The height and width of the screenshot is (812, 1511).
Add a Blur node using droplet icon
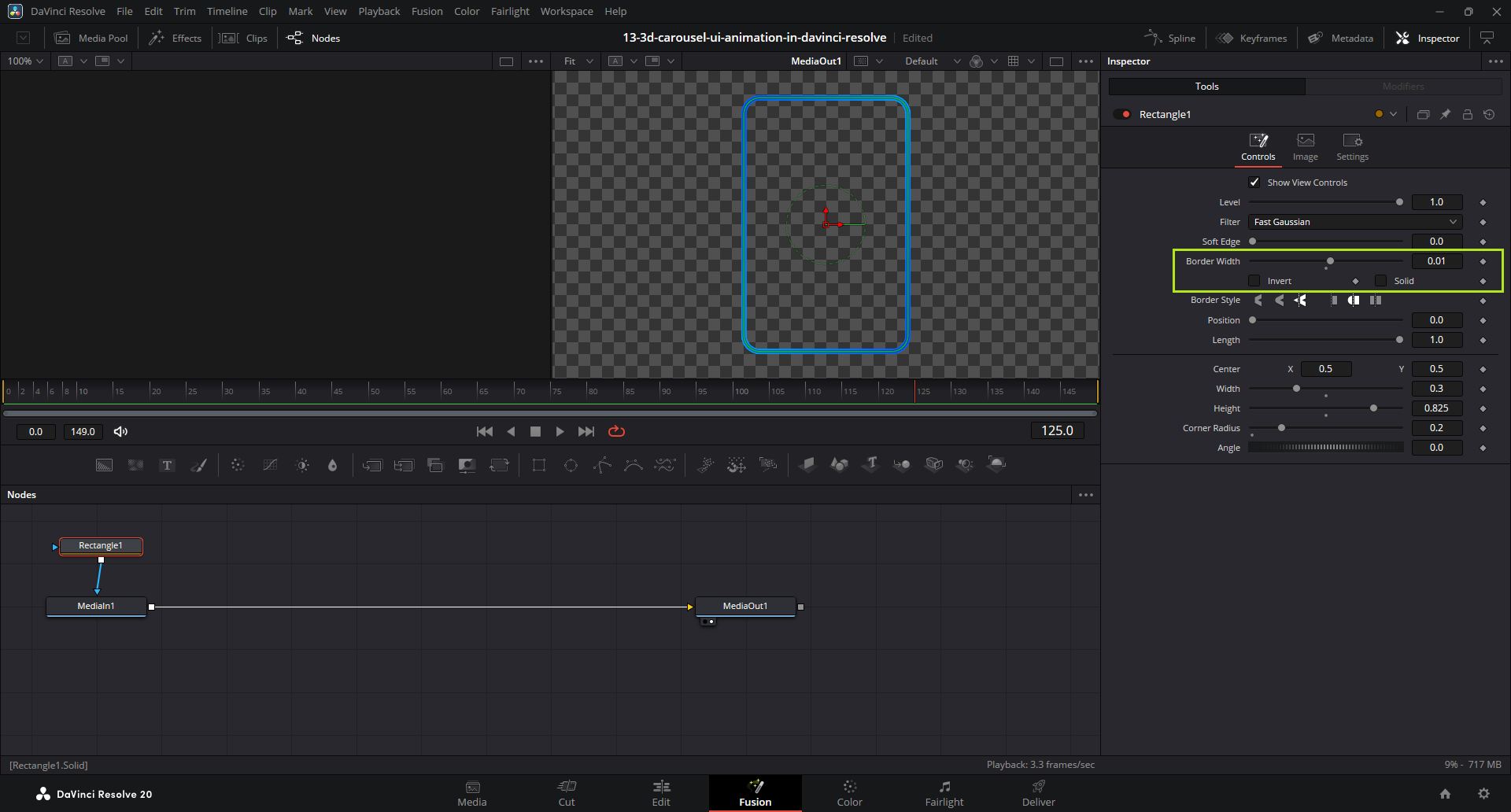coord(332,465)
